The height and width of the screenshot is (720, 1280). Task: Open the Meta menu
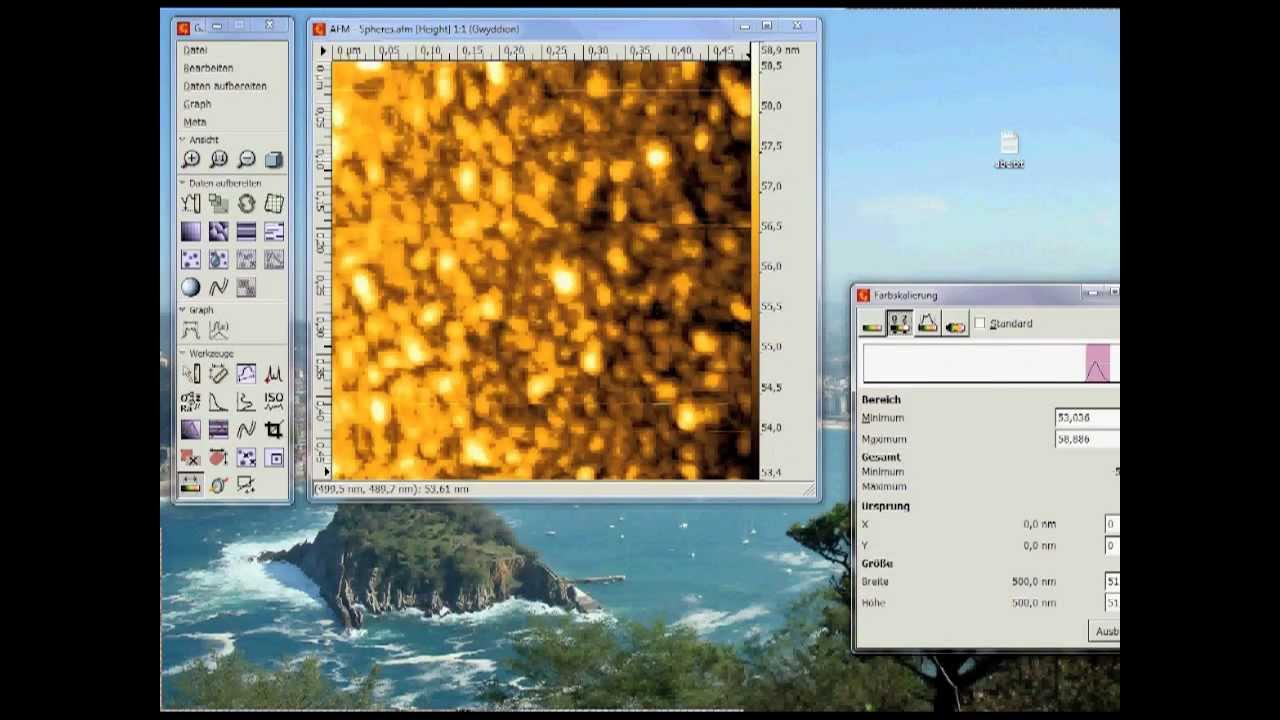tap(195, 121)
